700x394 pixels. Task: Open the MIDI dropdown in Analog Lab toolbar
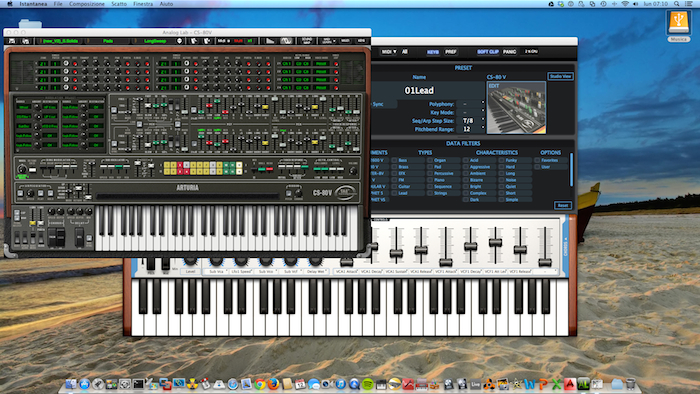(x=389, y=52)
